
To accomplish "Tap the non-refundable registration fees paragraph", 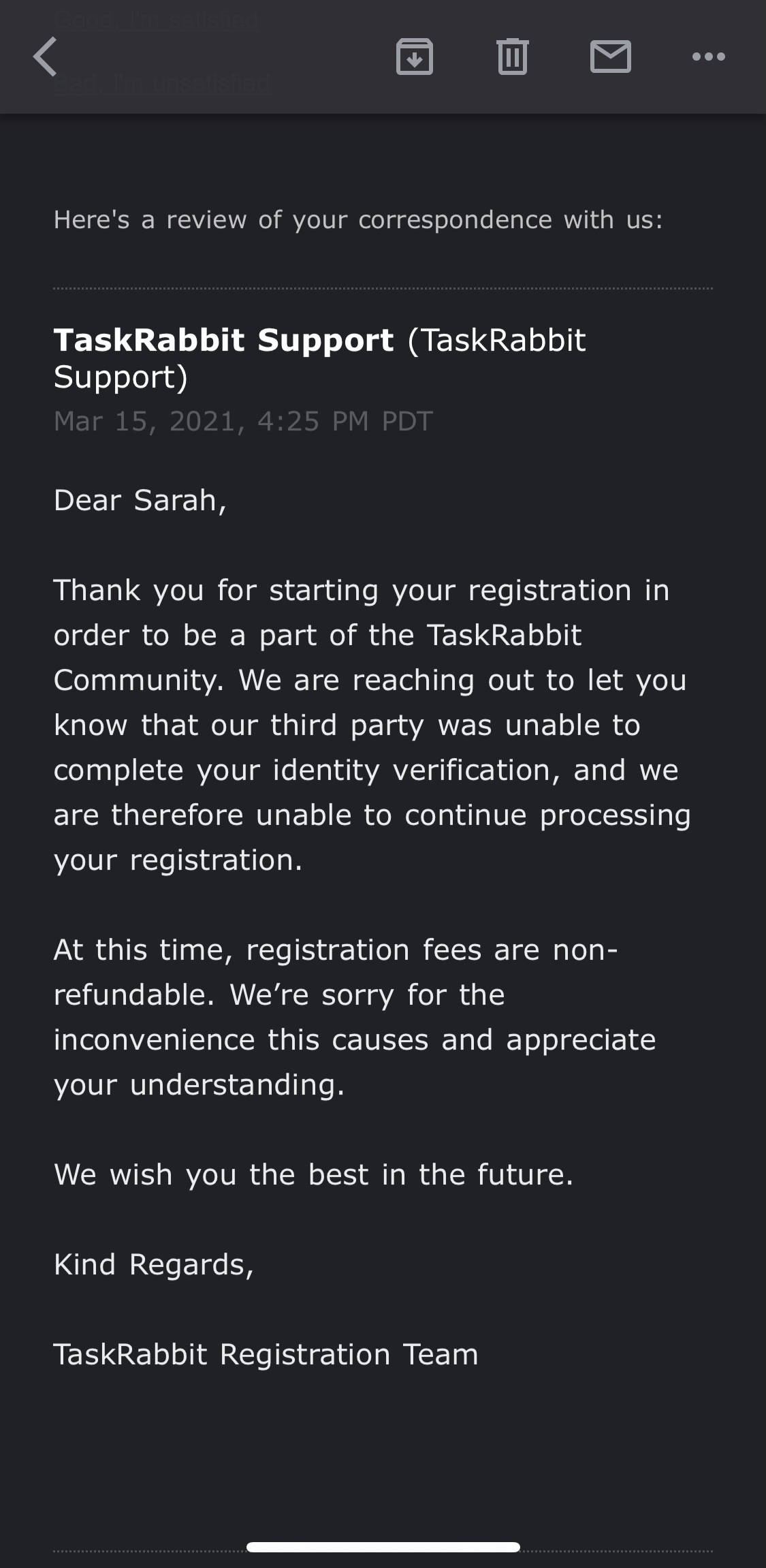I will (x=355, y=1017).
